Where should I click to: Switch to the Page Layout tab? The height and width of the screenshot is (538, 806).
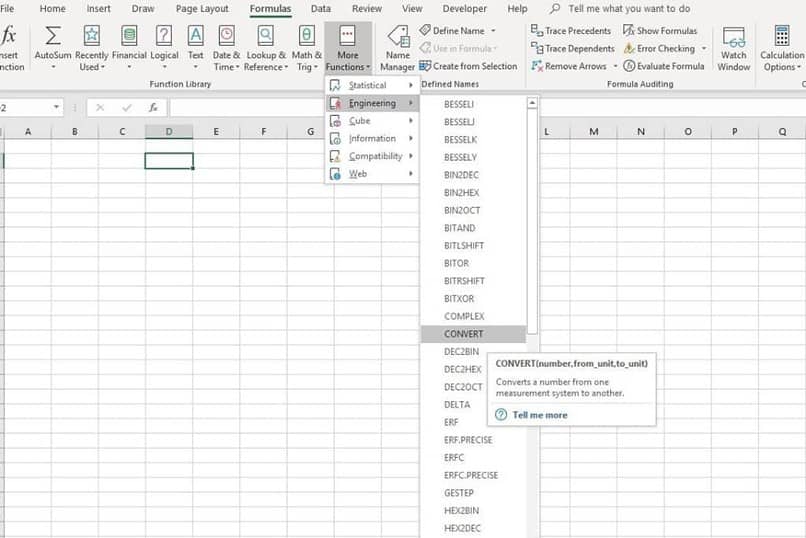coord(202,9)
